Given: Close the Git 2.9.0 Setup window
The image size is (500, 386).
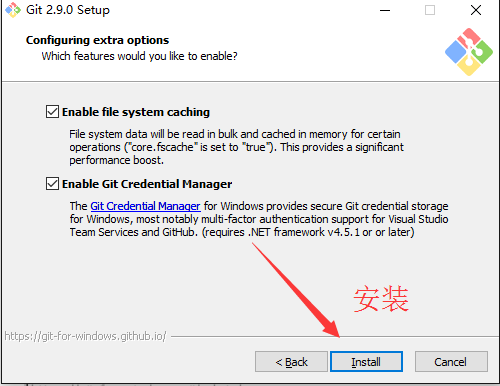Looking at the screenshot, I should [x=476, y=10].
